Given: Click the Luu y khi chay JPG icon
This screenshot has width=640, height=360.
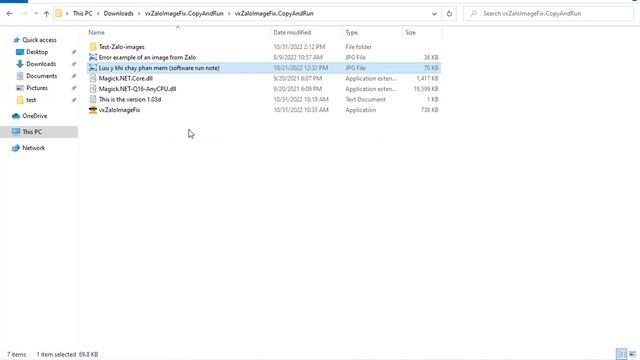Looking at the screenshot, I should 93,68.
